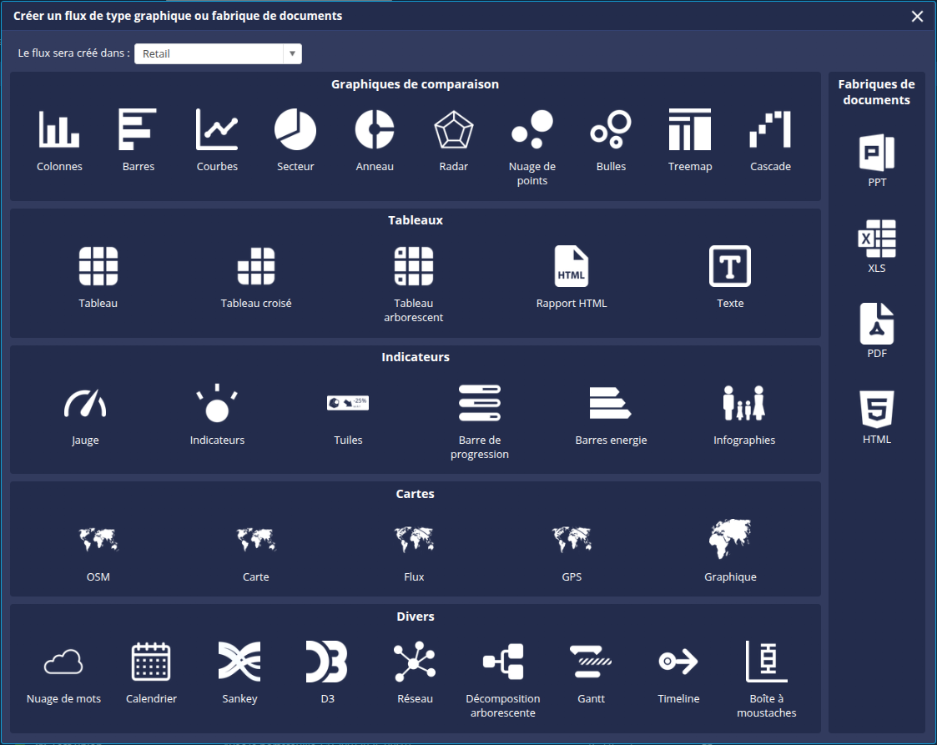Pick the Texte table type icon
The height and width of the screenshot is (745, 937).
coord(730,267)
